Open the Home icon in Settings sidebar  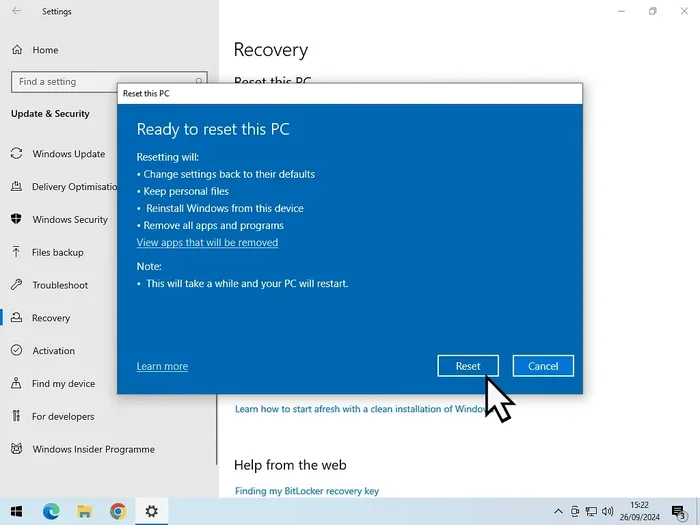click(x=17, y=50)
